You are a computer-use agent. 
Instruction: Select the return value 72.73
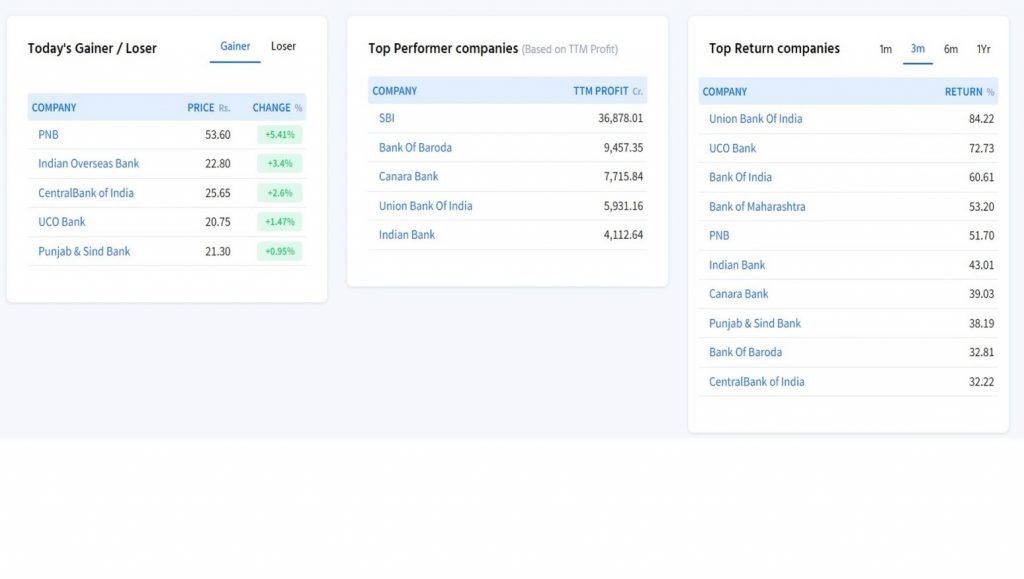982,148
